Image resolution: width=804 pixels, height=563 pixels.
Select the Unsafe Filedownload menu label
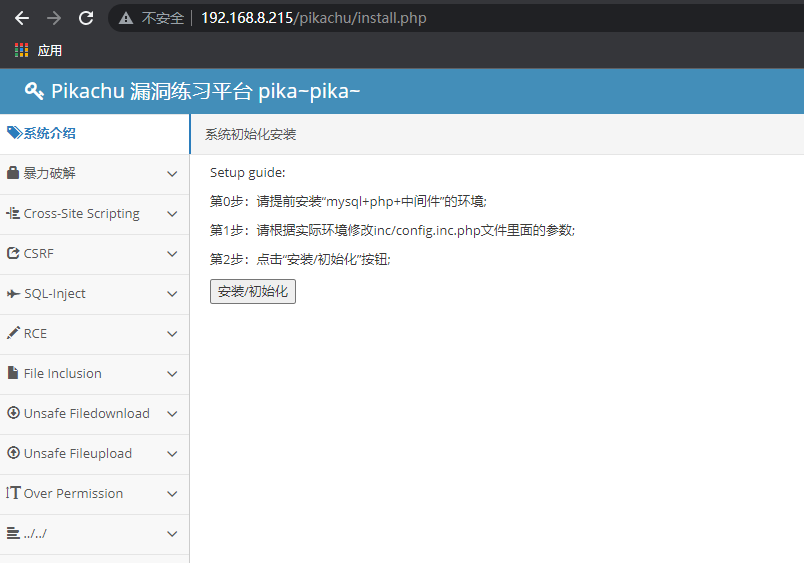[x=87, y=413]
